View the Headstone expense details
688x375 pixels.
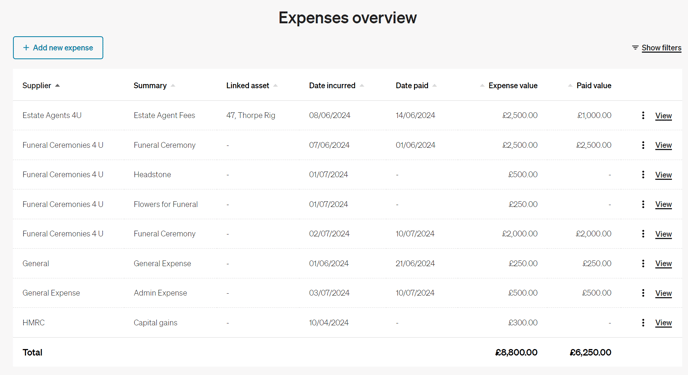pyautogui.click(x=663, y=175)
